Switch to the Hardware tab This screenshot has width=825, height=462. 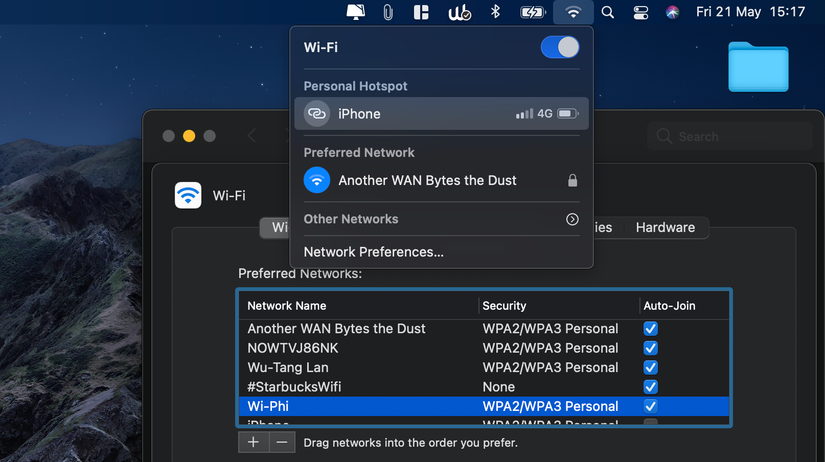[x=665, y=228]
